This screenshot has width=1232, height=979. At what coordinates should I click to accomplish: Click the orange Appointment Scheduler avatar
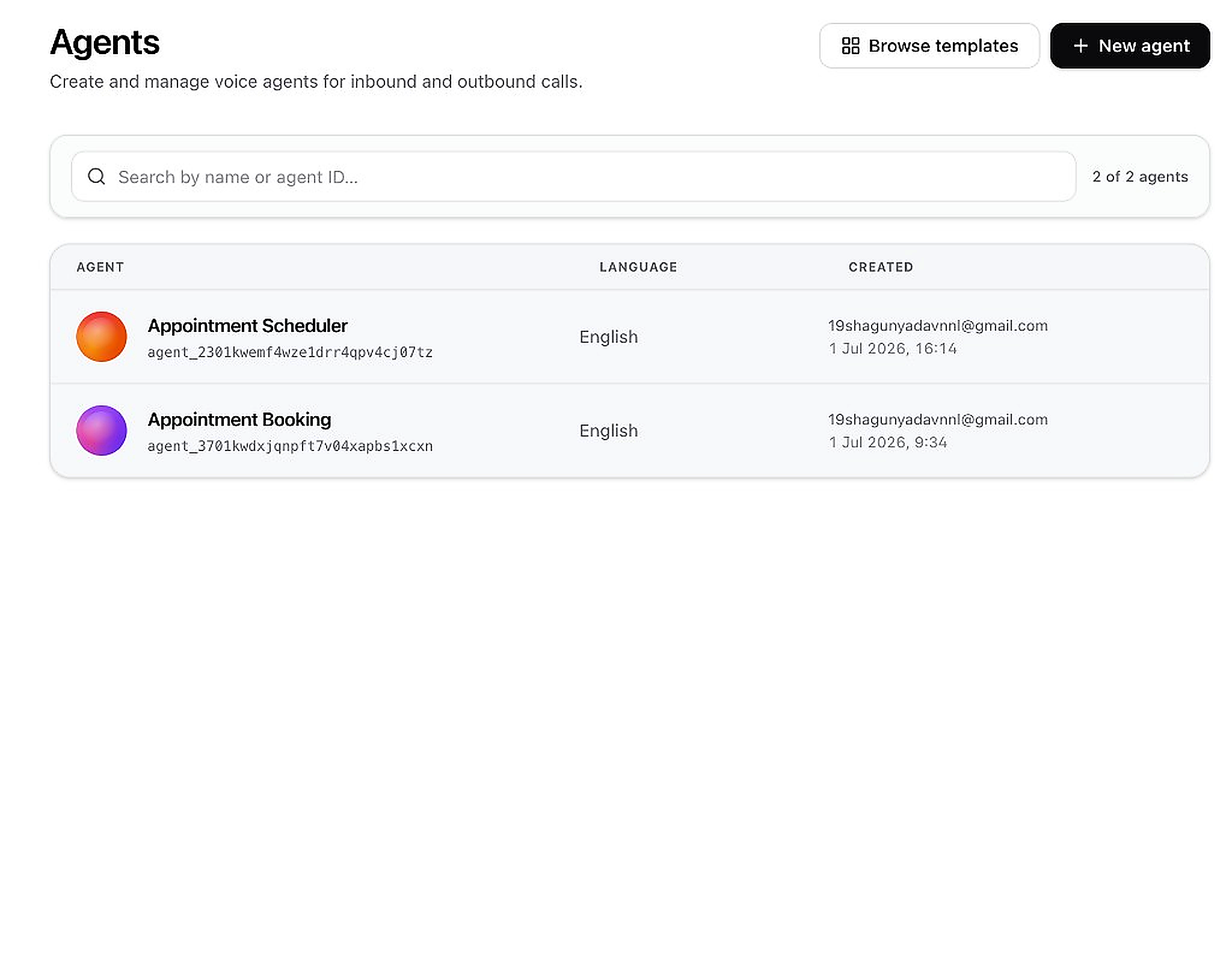tap(101, 337)
